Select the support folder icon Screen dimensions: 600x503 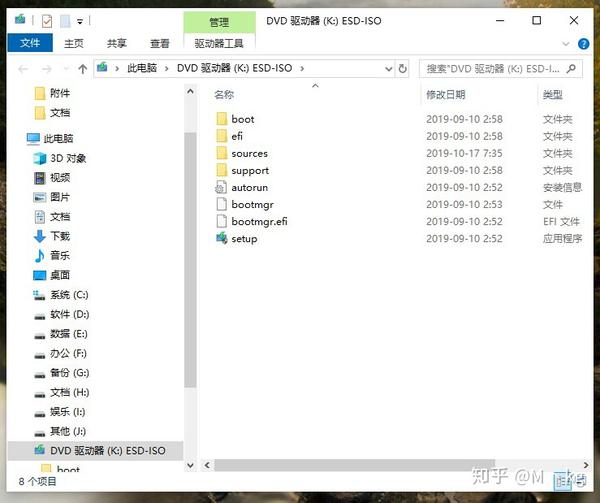tap(222, 170)
